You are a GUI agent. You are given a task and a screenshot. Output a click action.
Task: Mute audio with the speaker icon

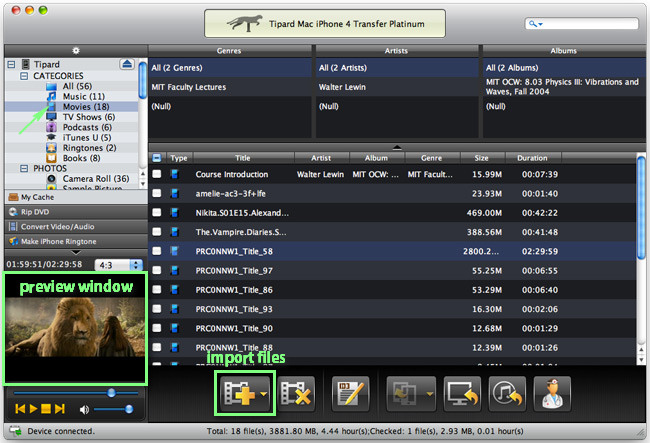point(84,409)
